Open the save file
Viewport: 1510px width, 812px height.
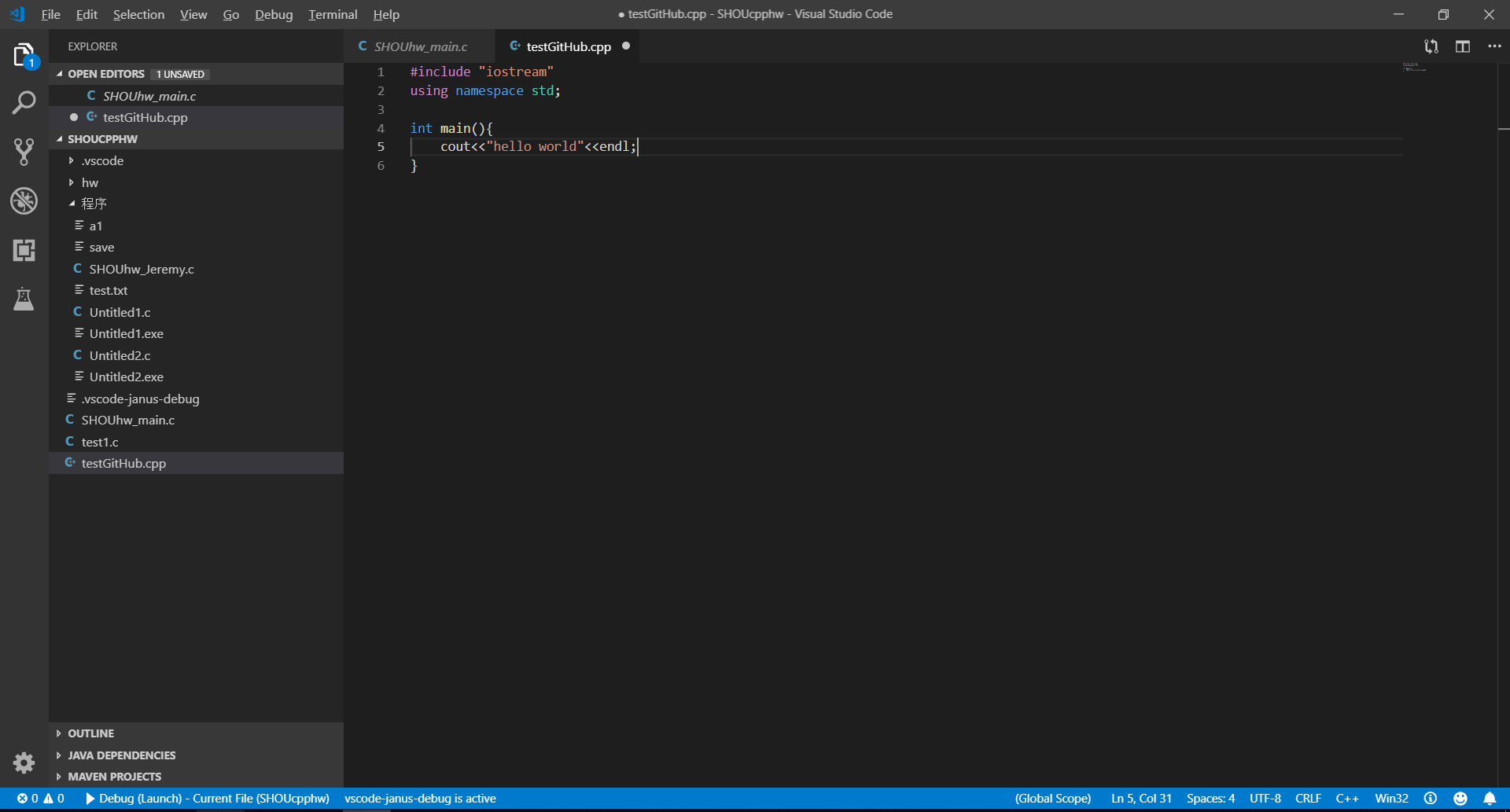[197, 247]
